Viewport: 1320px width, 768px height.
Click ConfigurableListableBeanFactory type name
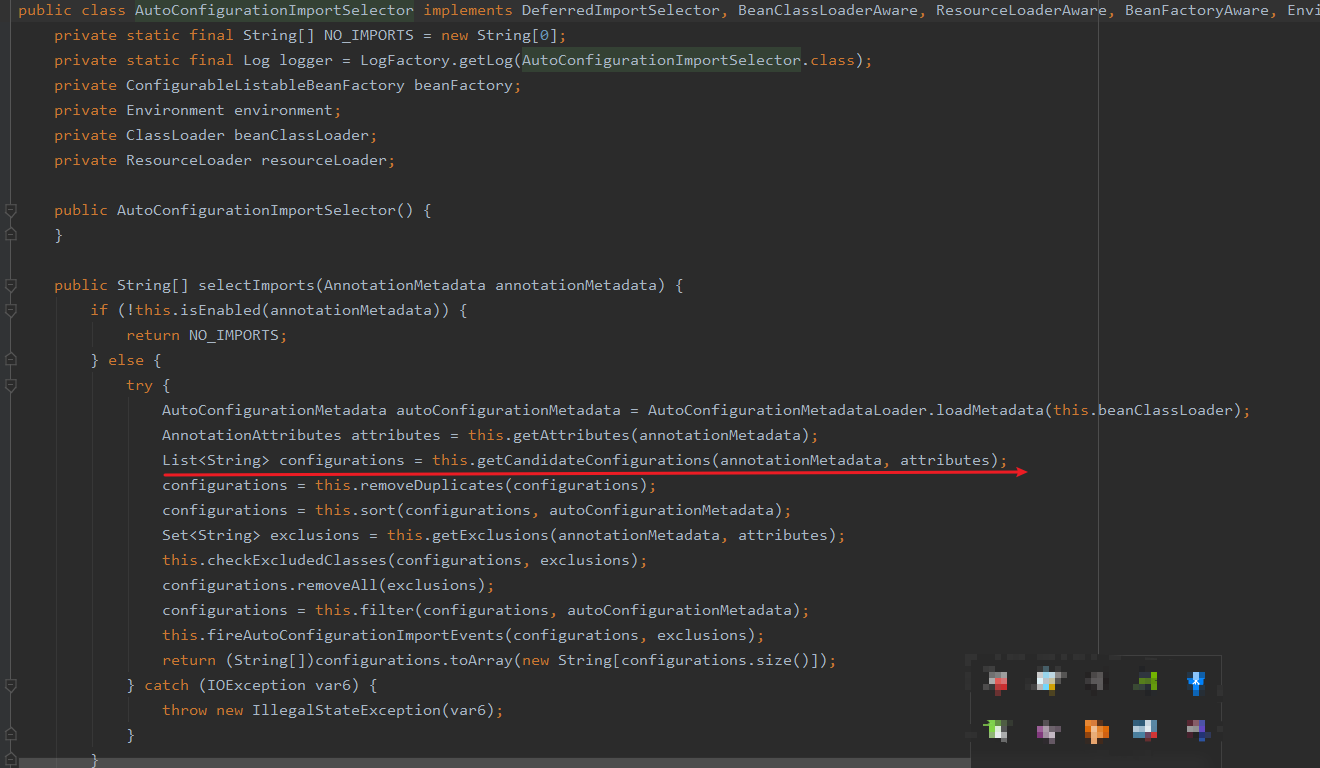[x=265, y=85]
